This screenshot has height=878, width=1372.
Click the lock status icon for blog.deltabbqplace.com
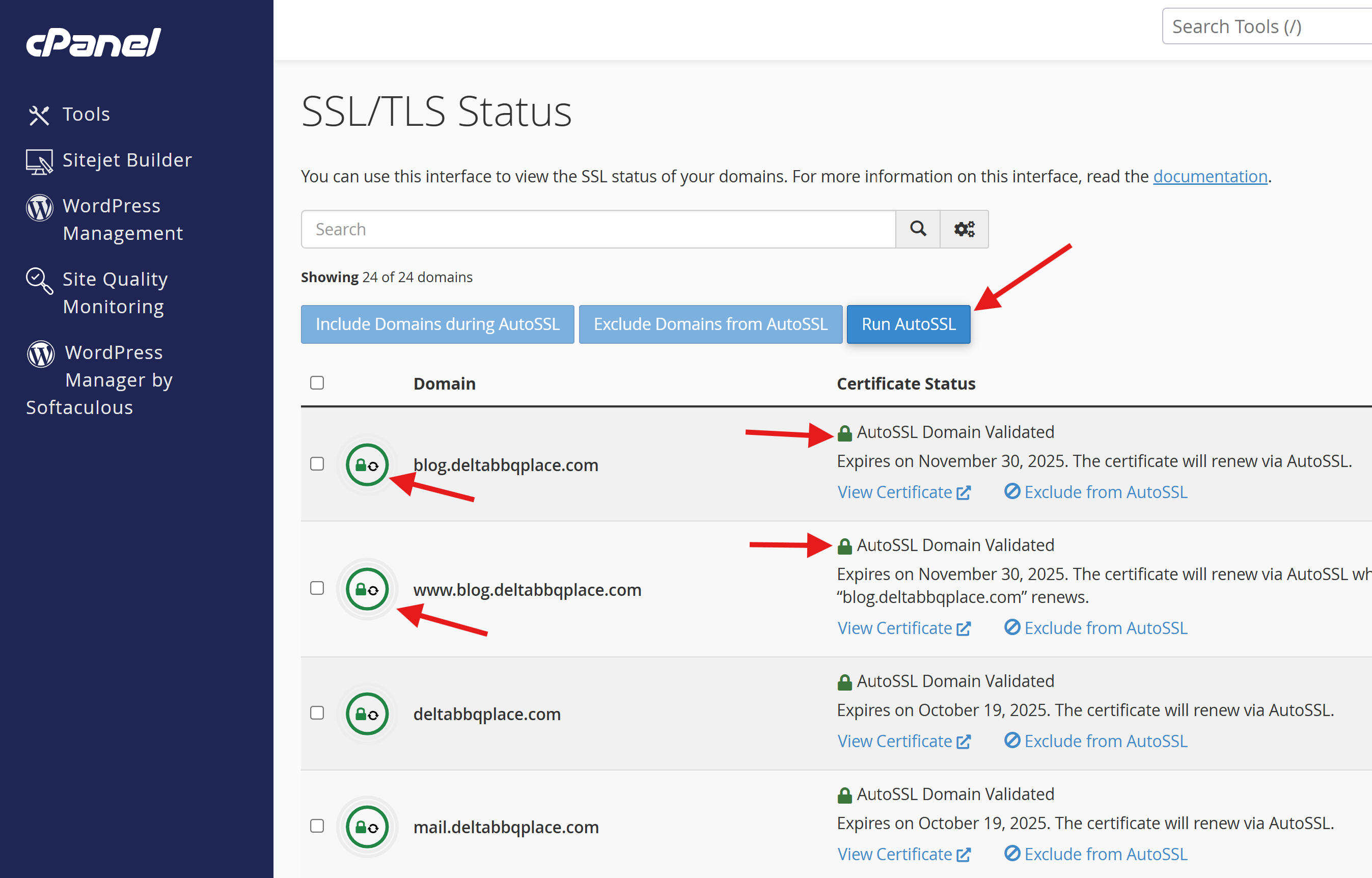367,464
